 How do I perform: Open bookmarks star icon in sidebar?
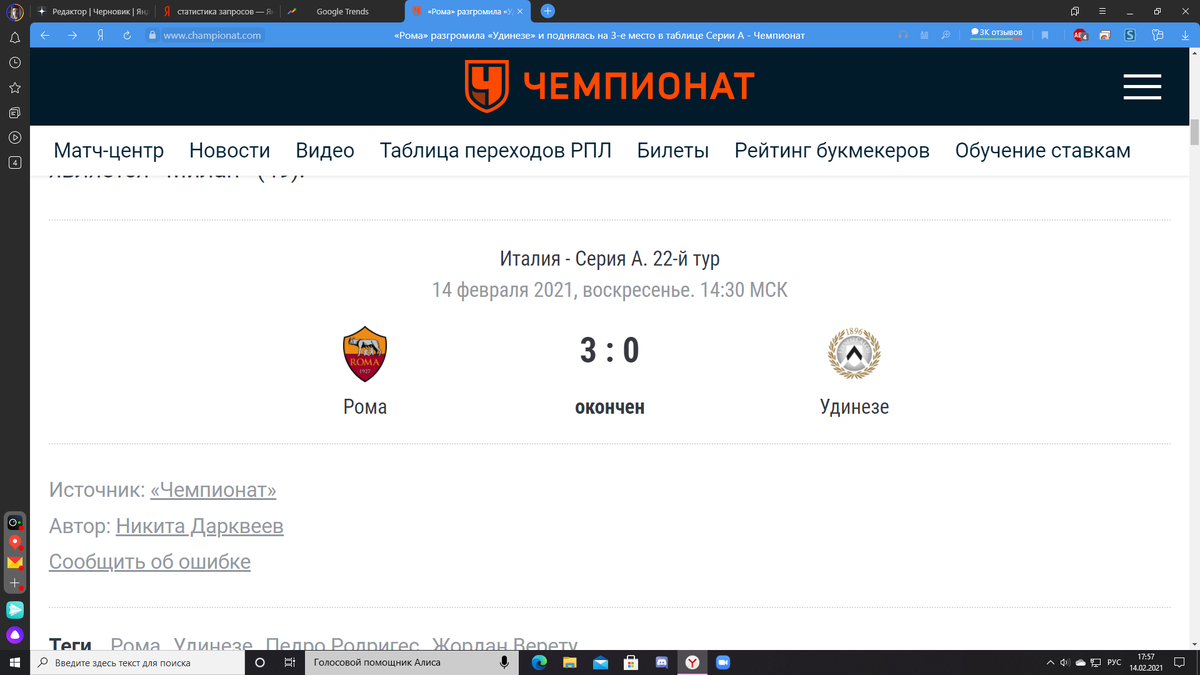(x=15, y=87)
